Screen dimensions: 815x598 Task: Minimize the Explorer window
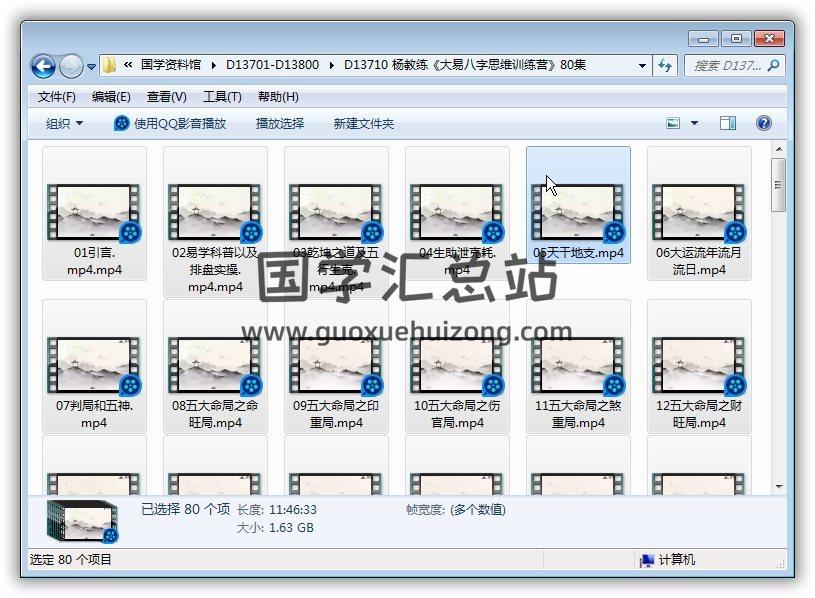pos(703,39)
